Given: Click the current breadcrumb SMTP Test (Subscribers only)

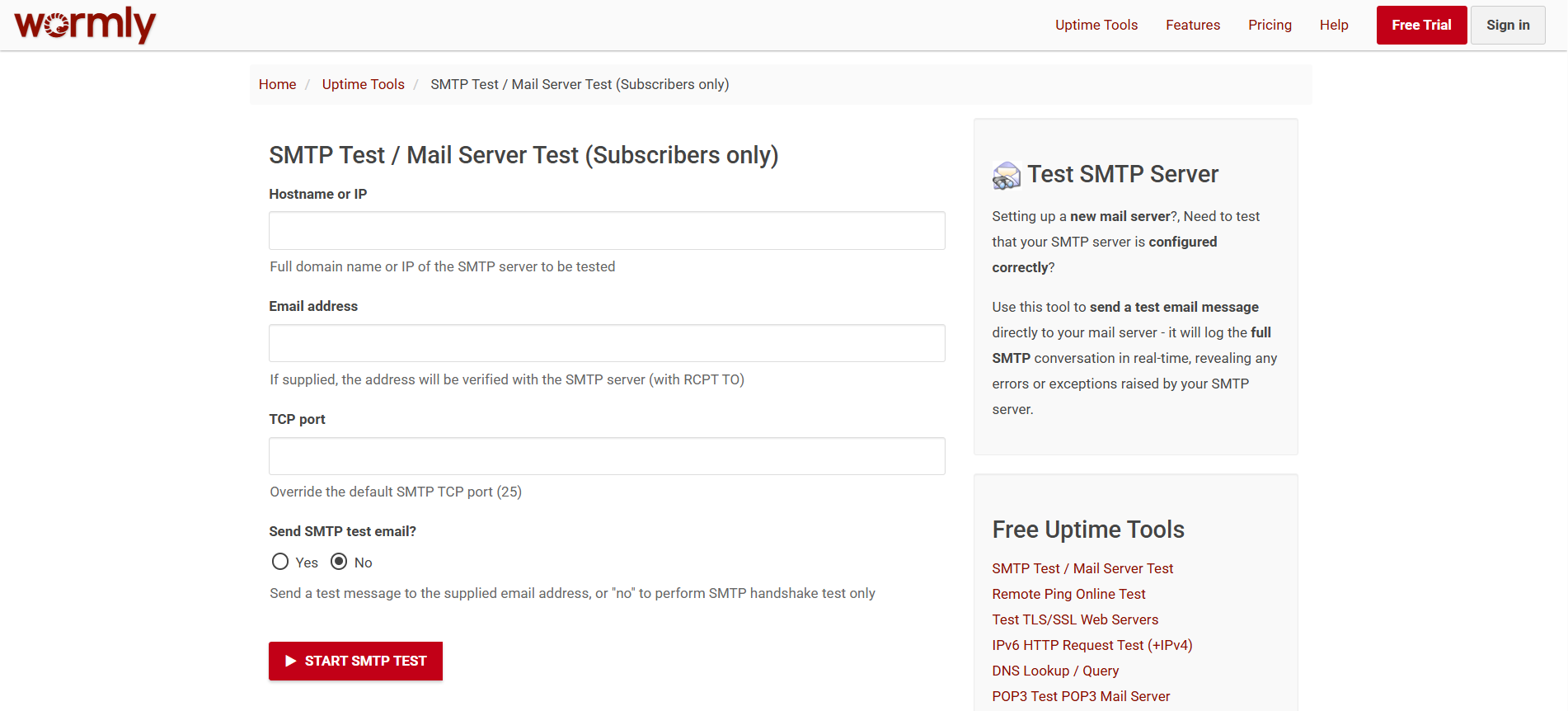Looking at the screenshot, I should tap(580, 84).
